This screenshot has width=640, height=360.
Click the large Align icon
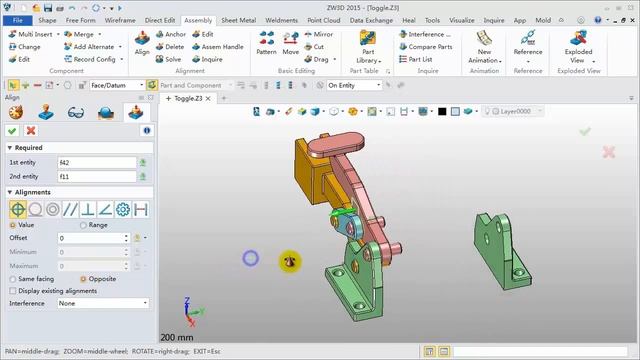click(142, 43)
